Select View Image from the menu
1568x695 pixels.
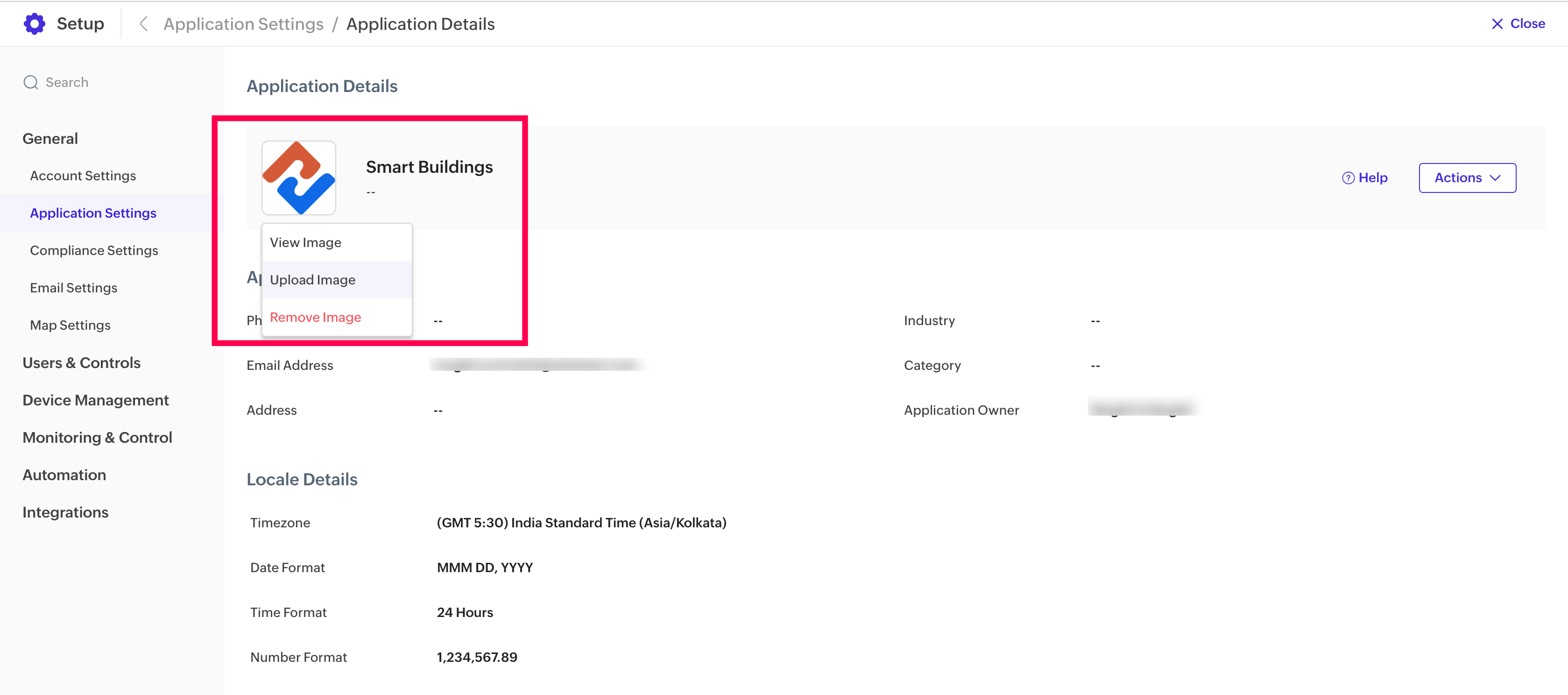coord(305,242)
